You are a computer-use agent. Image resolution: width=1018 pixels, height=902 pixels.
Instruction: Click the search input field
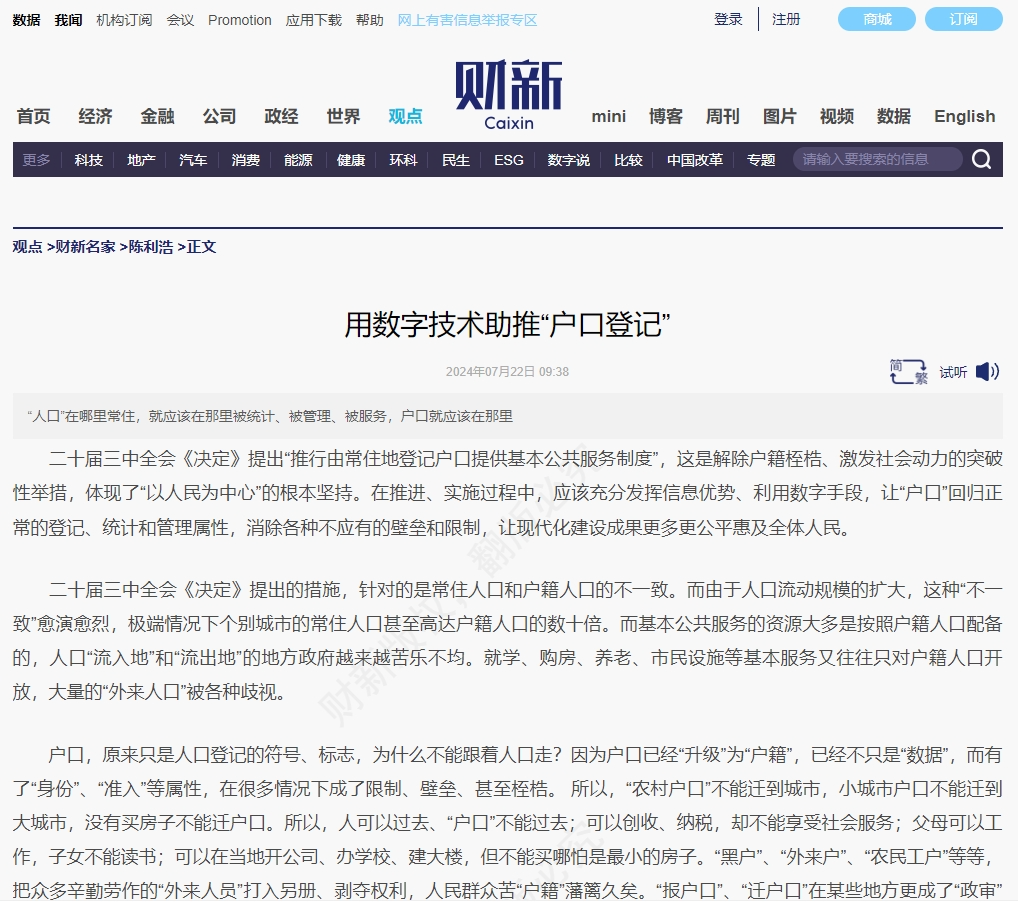[x=877, y=158]
